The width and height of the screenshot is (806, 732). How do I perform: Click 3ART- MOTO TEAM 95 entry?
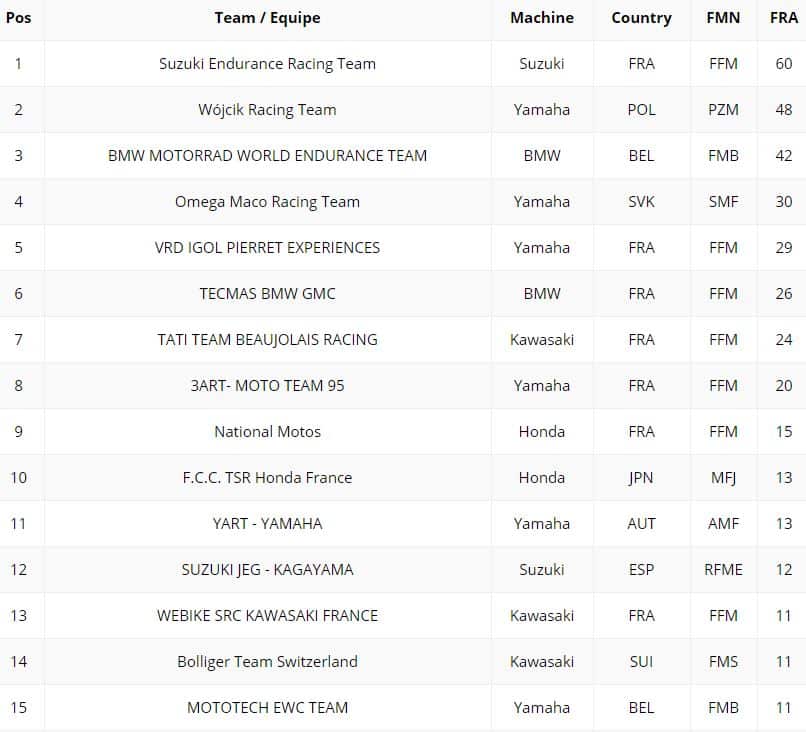(267, 386)
